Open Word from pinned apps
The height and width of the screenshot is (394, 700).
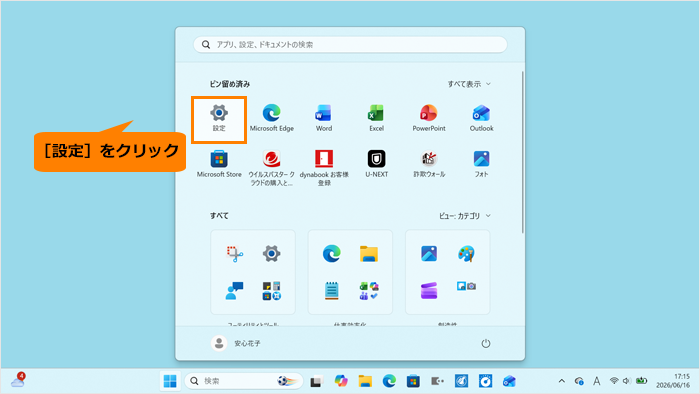pyautogui.click(x=324, y=119)
